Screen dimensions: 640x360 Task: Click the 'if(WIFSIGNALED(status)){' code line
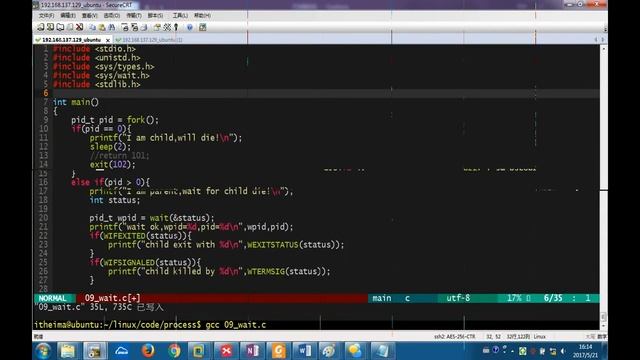click(145, 262)
